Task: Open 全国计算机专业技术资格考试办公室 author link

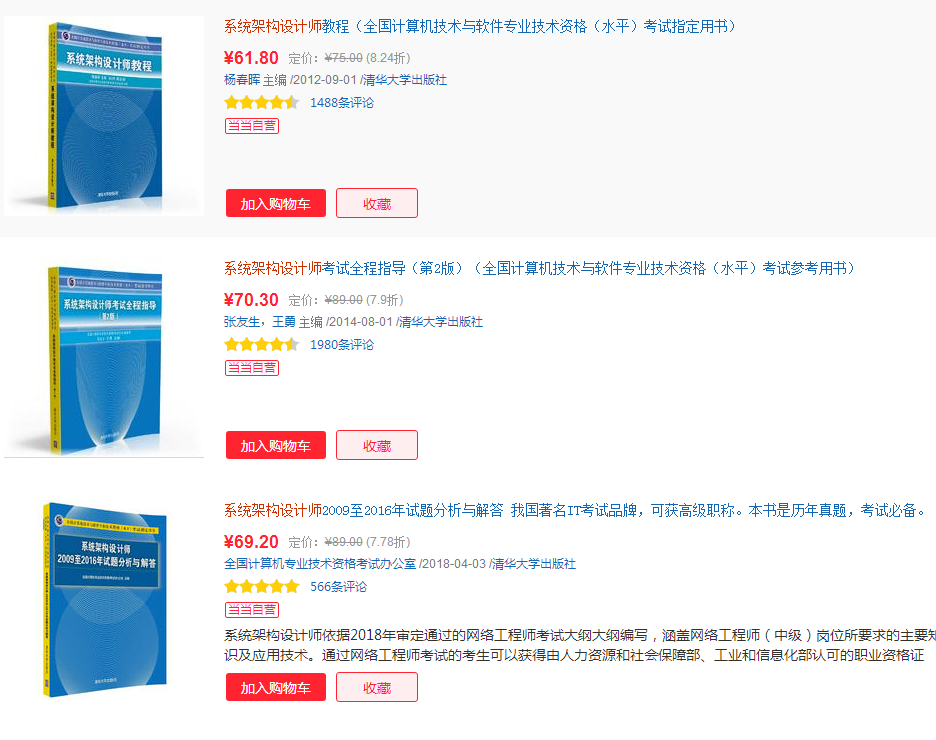Action: coord(320,564)
